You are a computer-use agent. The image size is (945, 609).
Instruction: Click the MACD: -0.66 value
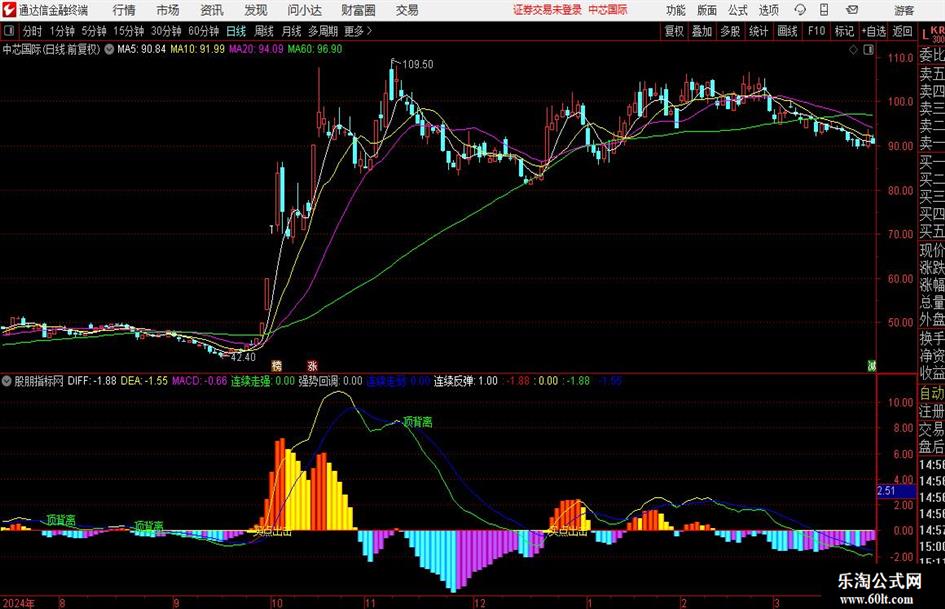[x=199, y=381]
